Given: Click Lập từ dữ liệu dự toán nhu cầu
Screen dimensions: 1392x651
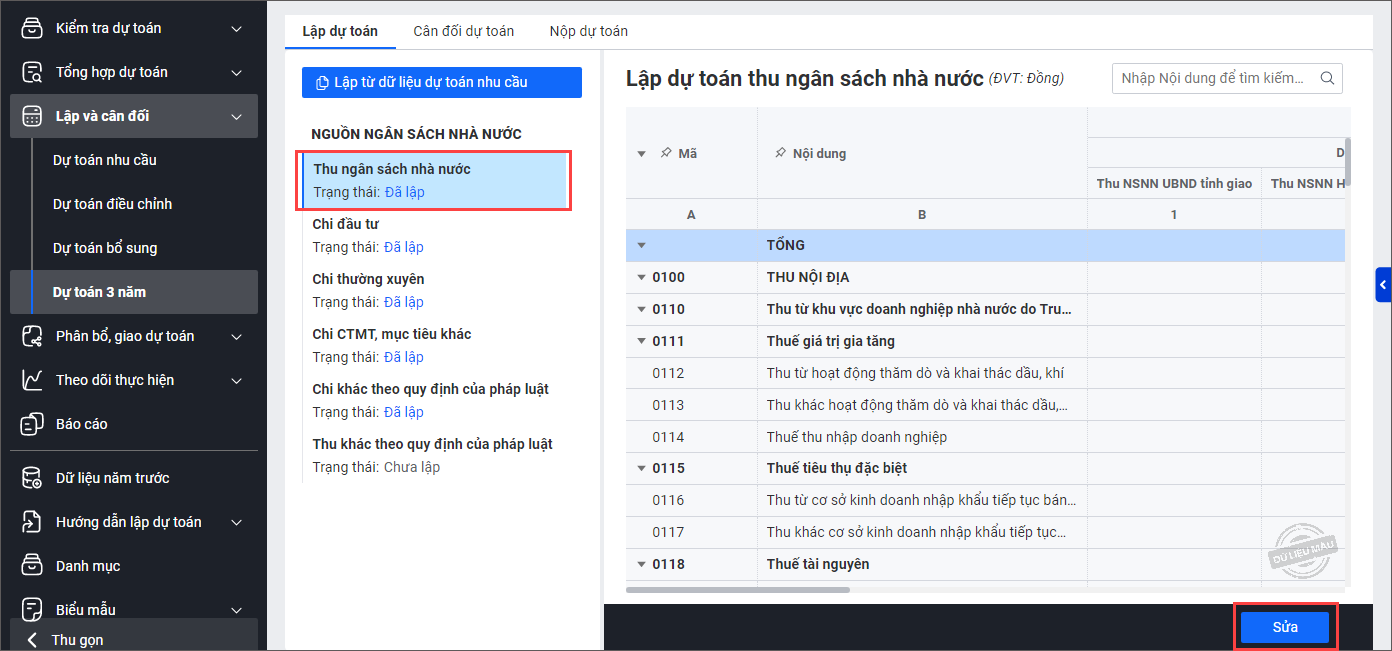Looking at the screenshot, I should pos(441,82).
